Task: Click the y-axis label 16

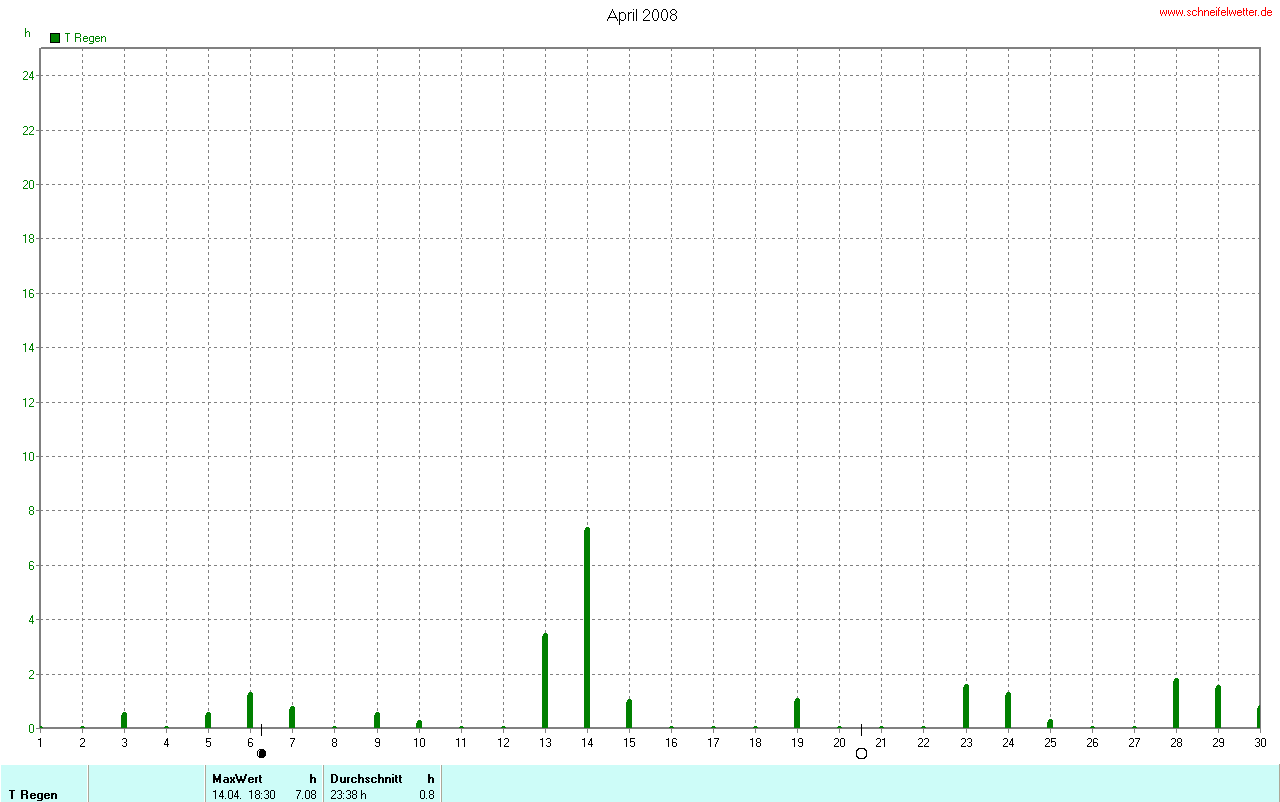Action: pyautogui.click(x=29, y=293)
